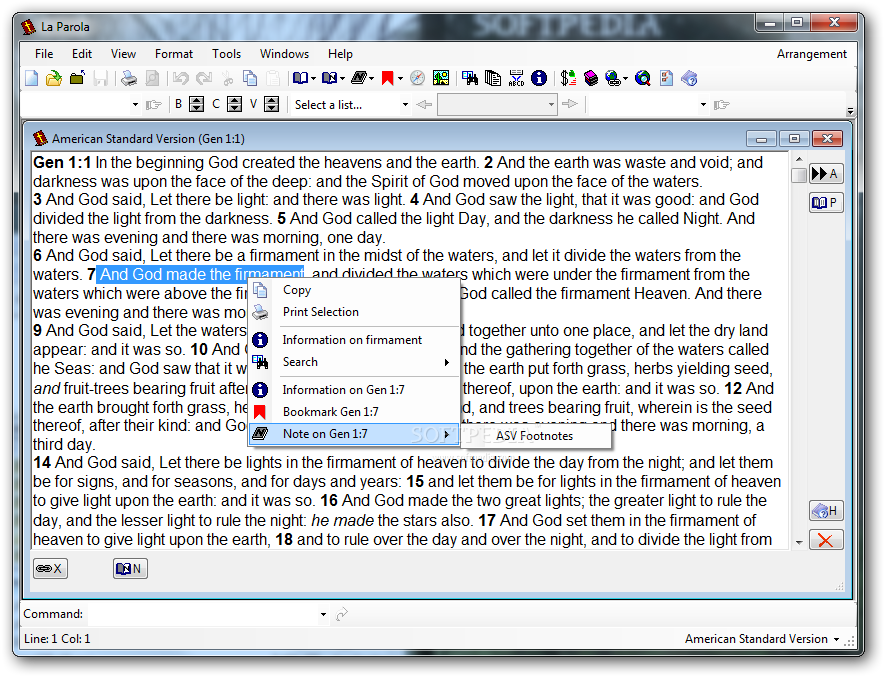The width and height of the screenshot is (885, 677).
Task: Select Information on Gen 1:7
Action: pyautogui.click(x=354, y=390)
